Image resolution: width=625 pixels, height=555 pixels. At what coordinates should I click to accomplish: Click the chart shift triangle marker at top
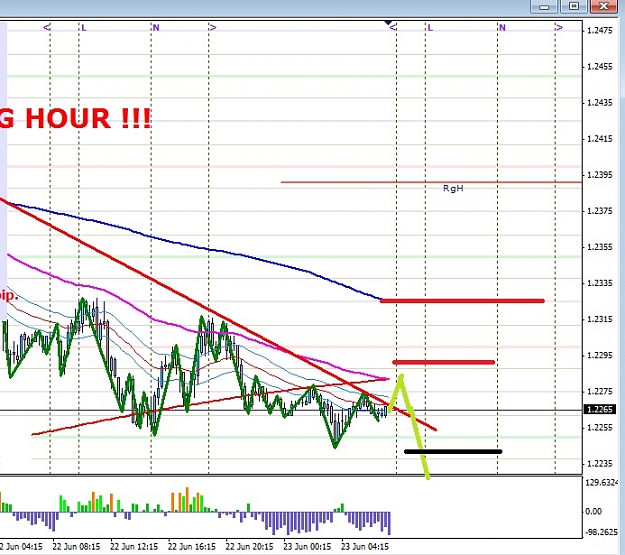pos(388,23)
